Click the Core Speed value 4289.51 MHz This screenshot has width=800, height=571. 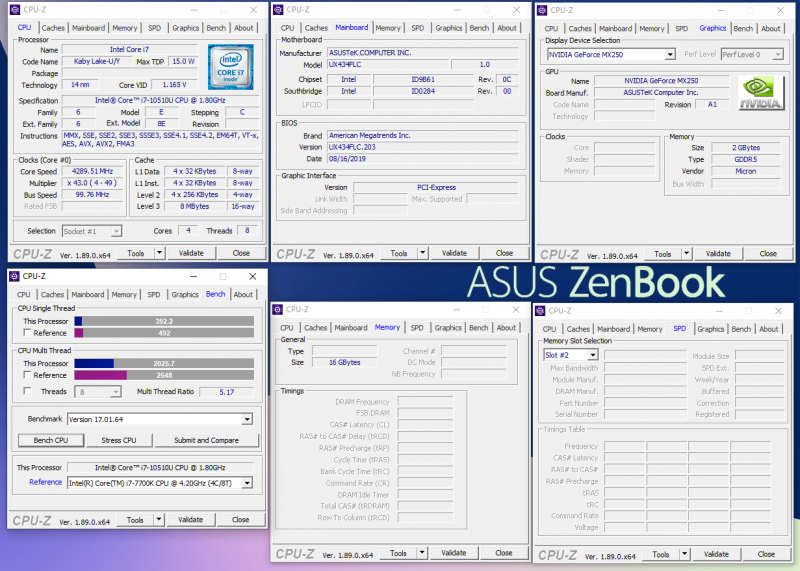pos(92,171)
